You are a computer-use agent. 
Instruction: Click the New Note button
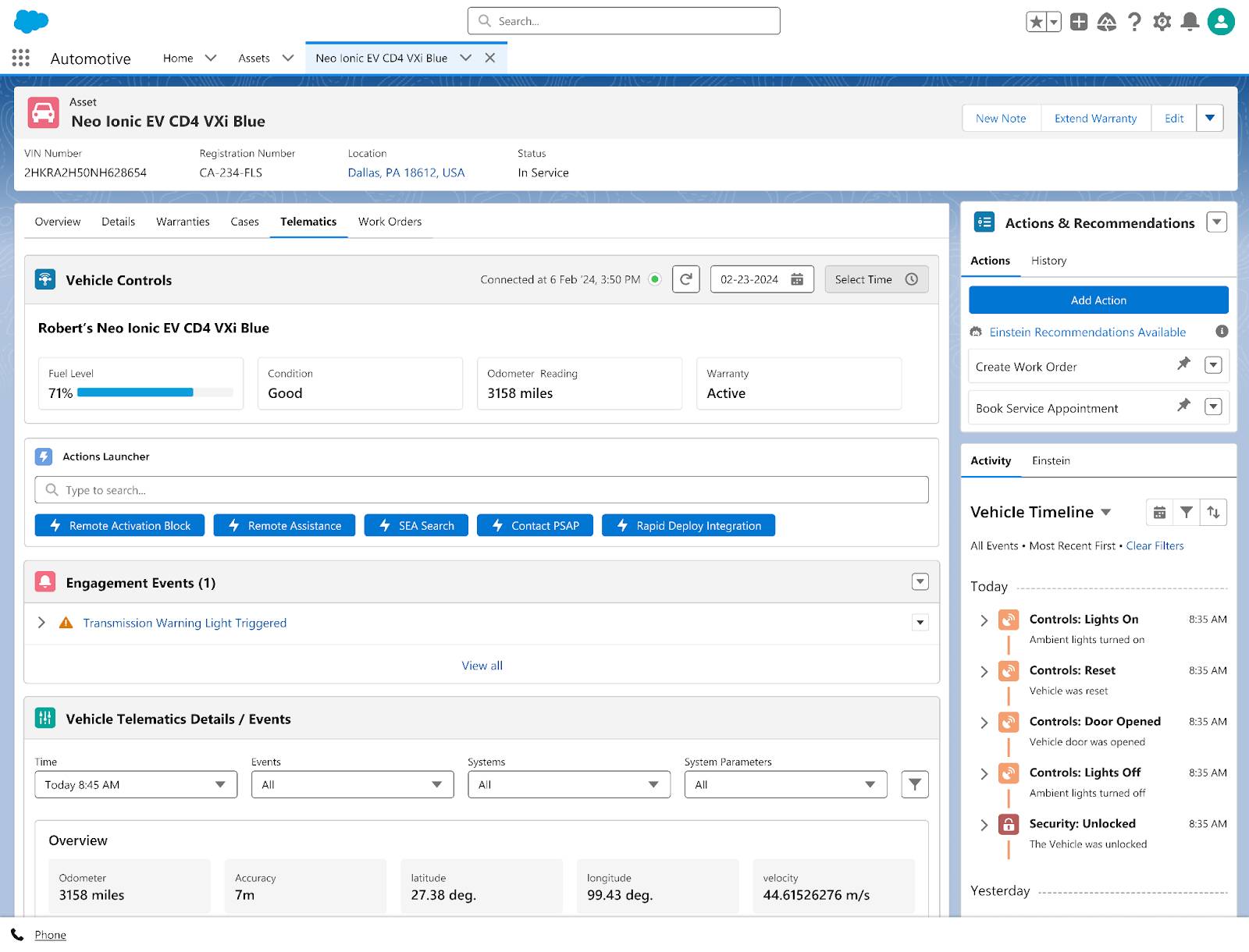(1001, 118)
